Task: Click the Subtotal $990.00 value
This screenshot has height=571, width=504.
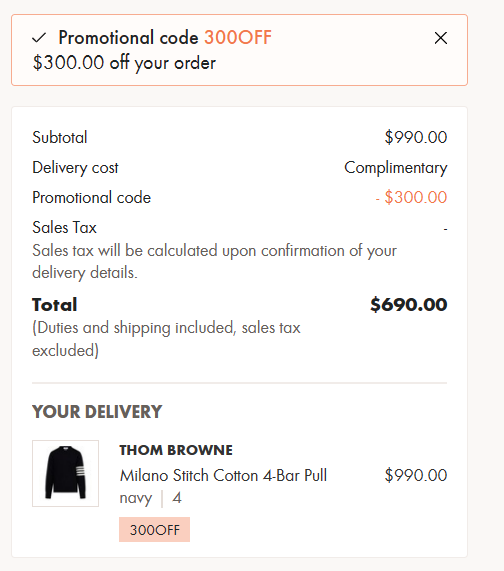Action: click(416, 137)
